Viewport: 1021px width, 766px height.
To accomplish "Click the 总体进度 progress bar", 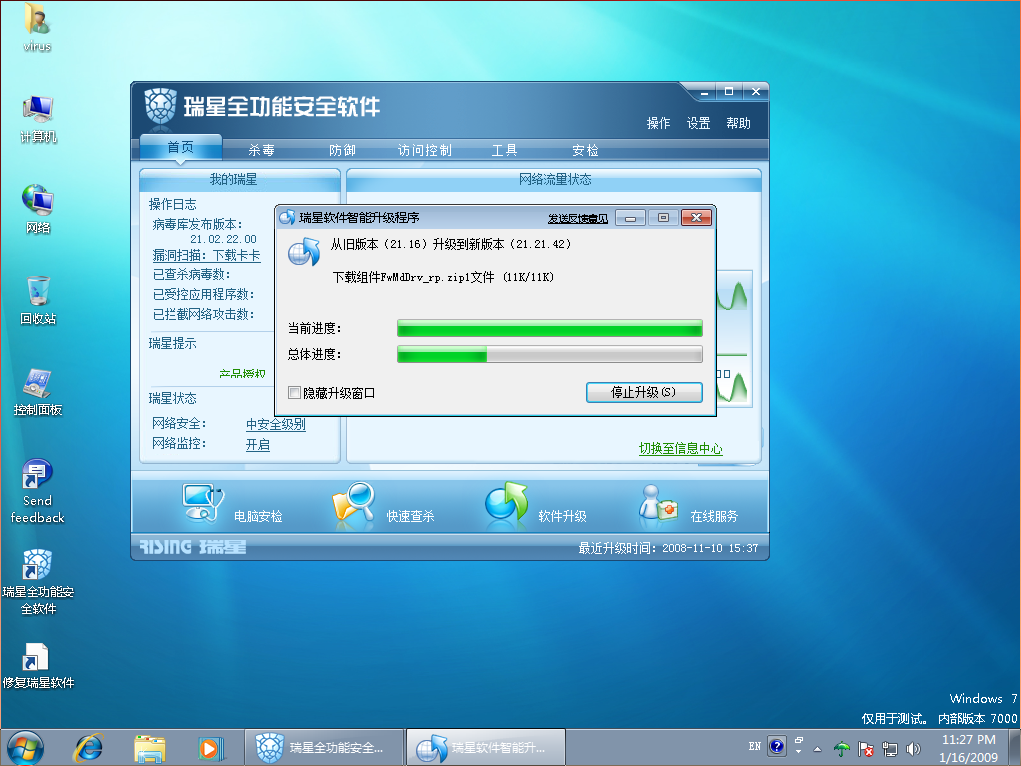I will tap(550, 354).
